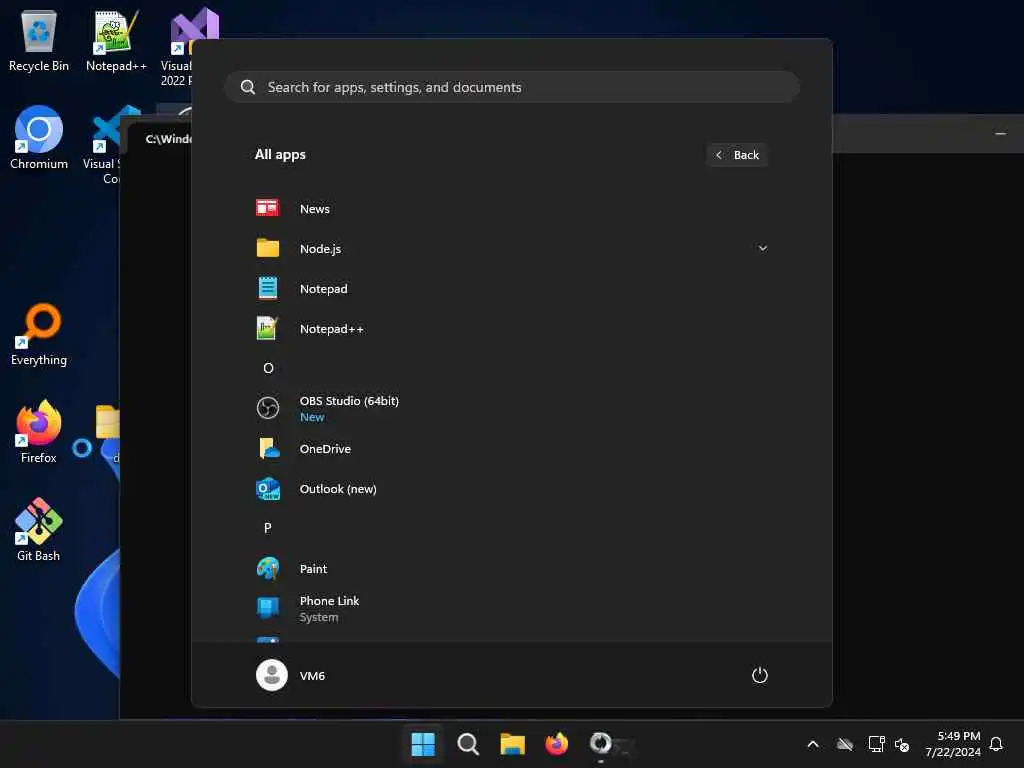This screenshot has height=768, width=1024.
Task: Select the Git Bash desktop shortcut
Action: click(x=39, y=530)
